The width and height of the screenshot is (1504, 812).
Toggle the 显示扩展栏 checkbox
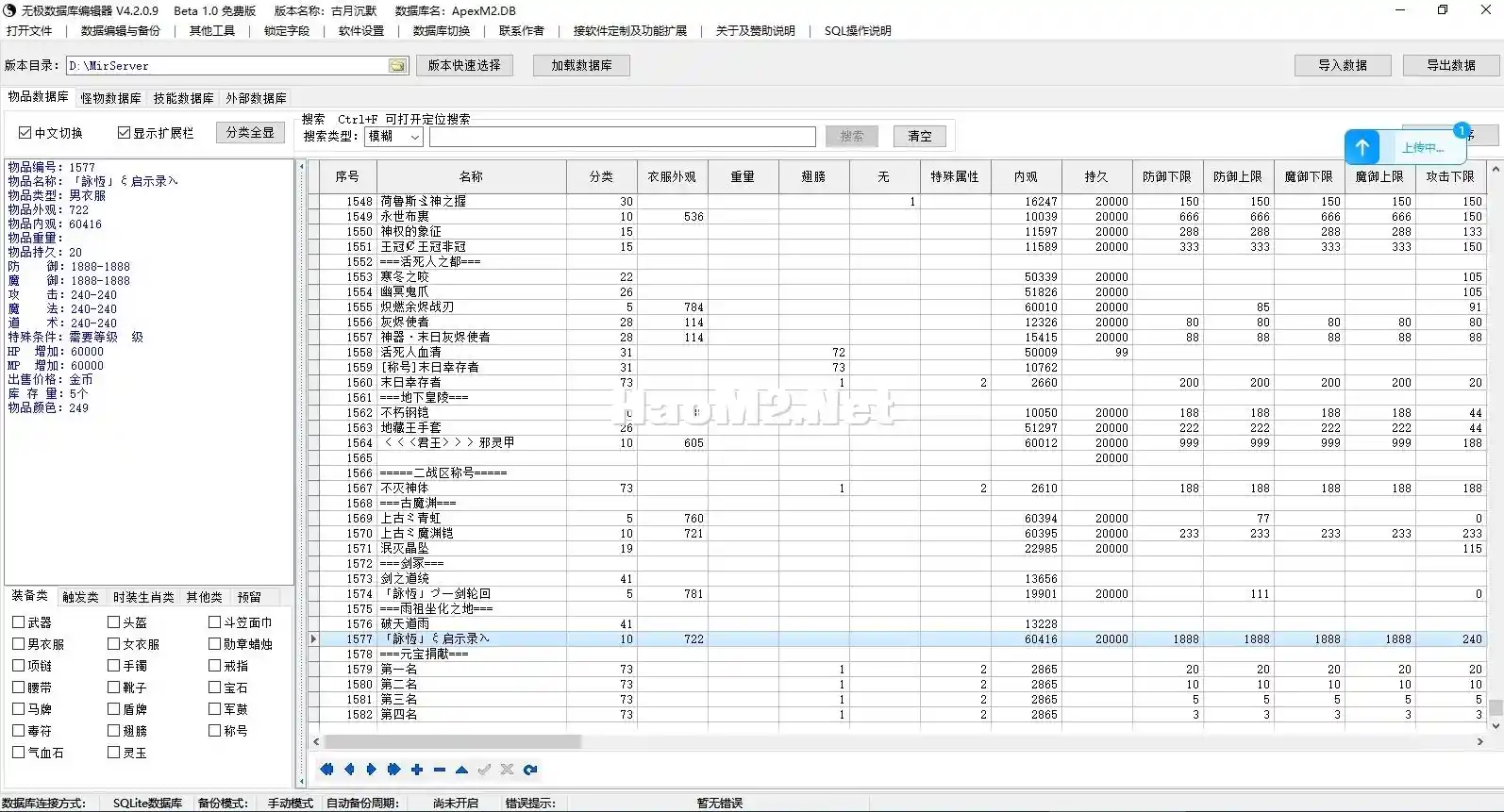pos(124,133)
